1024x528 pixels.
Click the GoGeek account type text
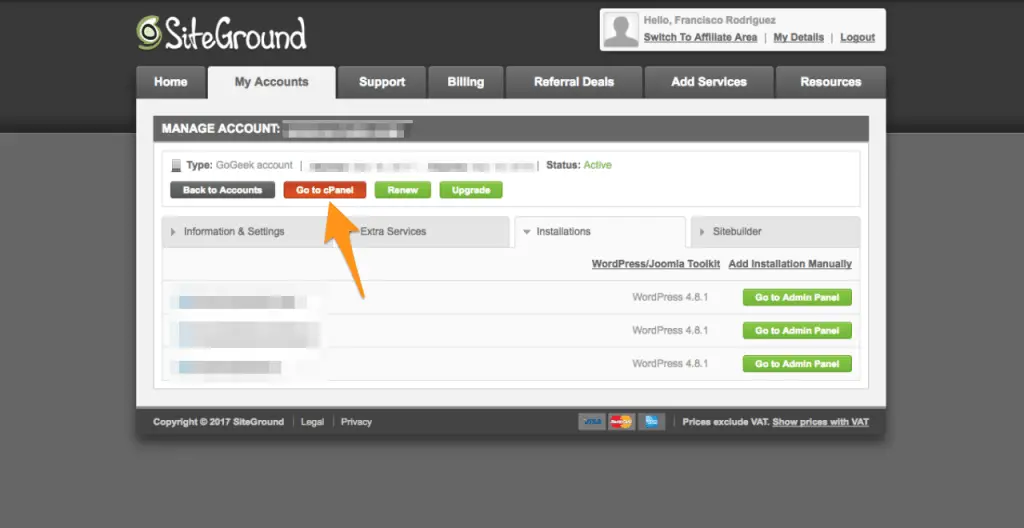tap(254, 165)
